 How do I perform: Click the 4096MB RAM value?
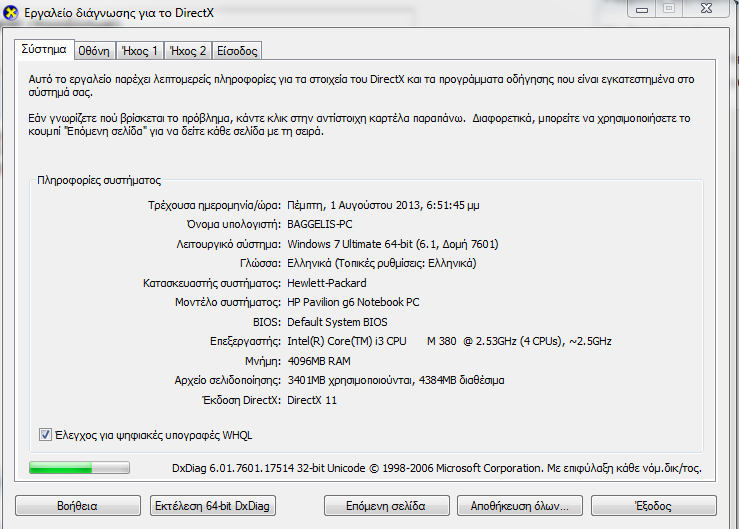(319, 361)
